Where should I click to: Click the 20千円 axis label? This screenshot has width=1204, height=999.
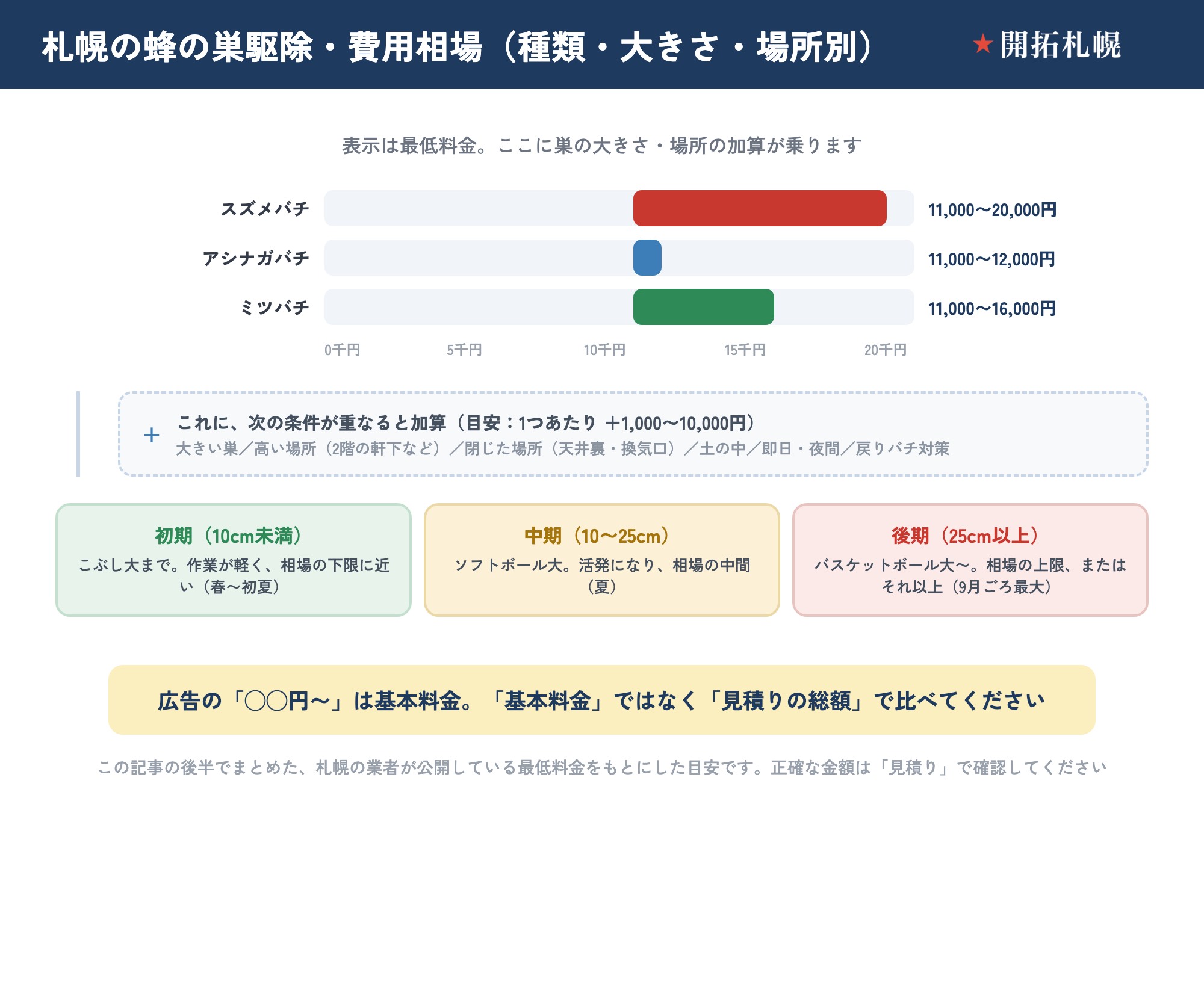(886, 350)
